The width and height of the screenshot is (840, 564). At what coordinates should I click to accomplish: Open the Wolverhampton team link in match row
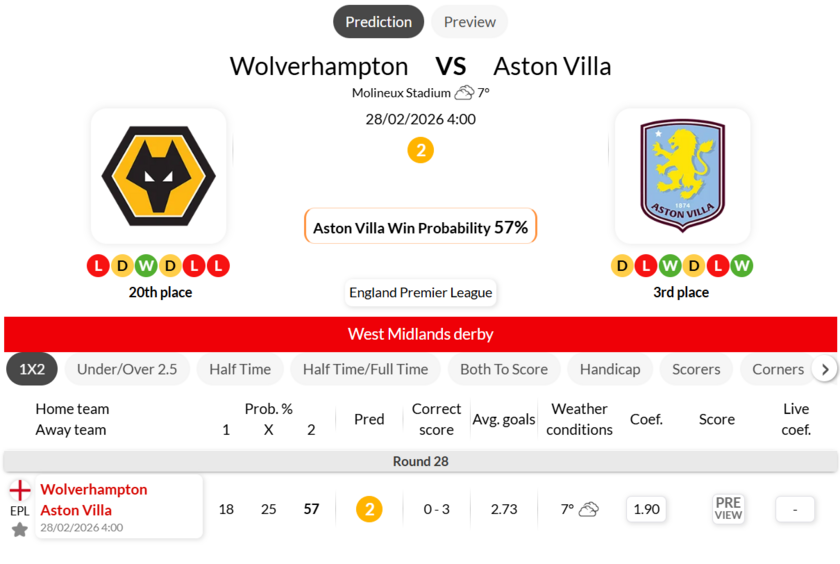pyautogui.click(x=94, y=489)
